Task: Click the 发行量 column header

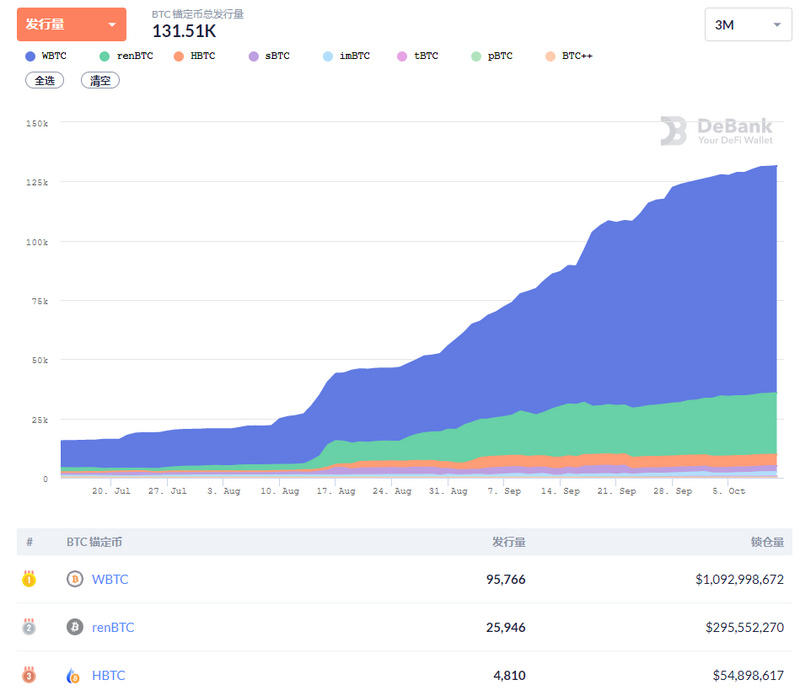Action: [506, 541]
